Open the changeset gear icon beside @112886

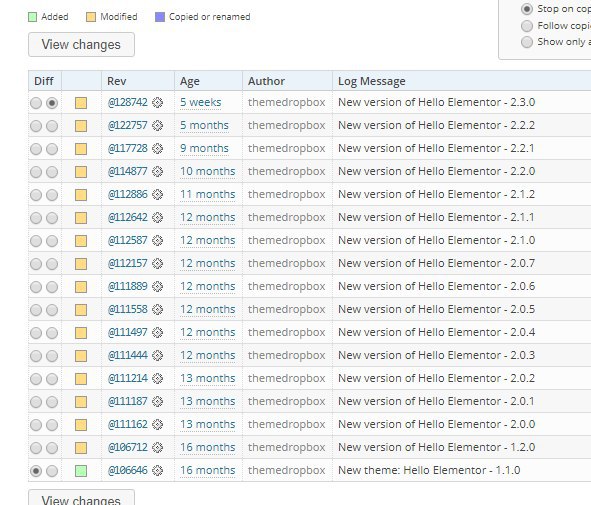tap(158, 194)
